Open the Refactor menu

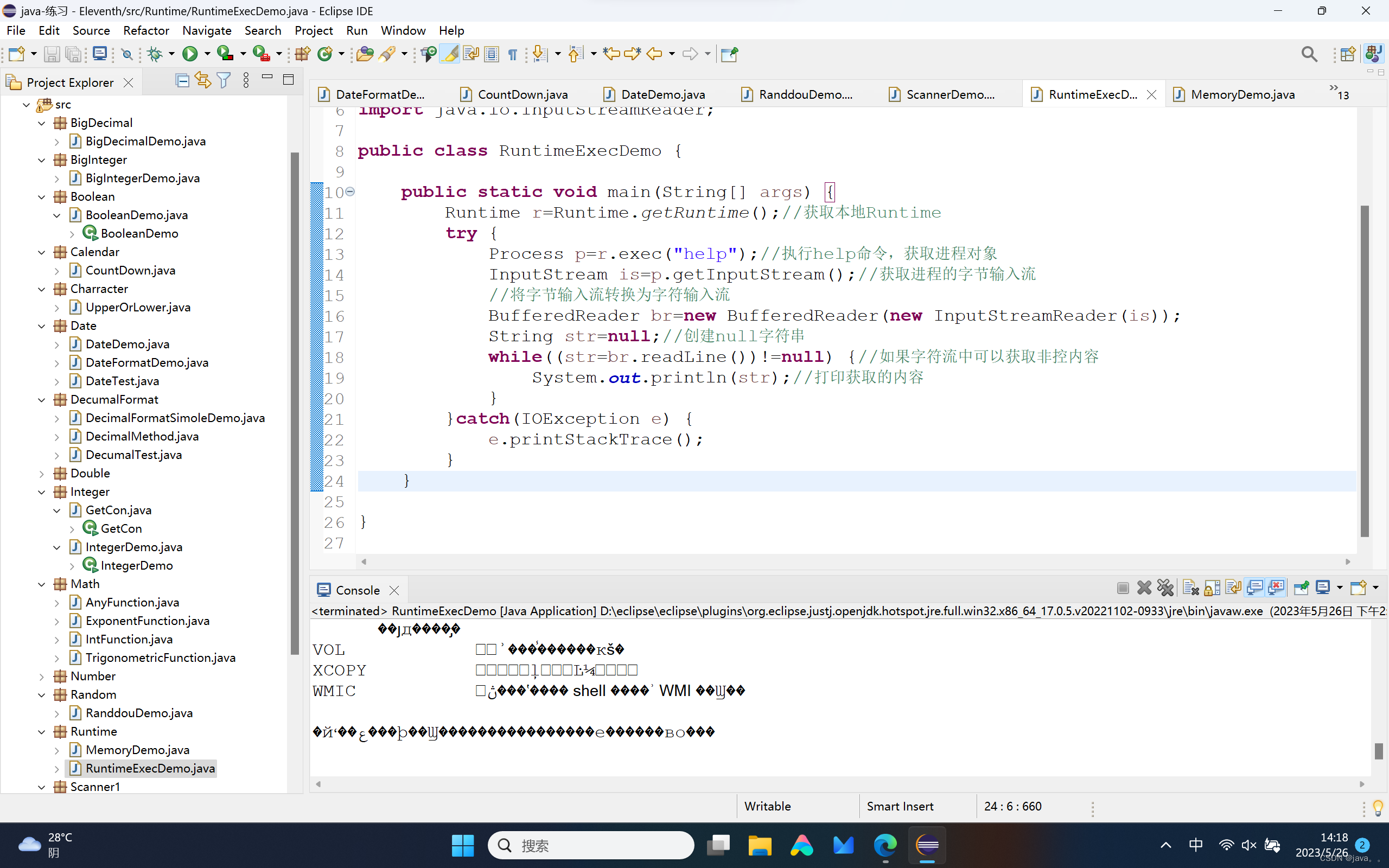point(146,30)
